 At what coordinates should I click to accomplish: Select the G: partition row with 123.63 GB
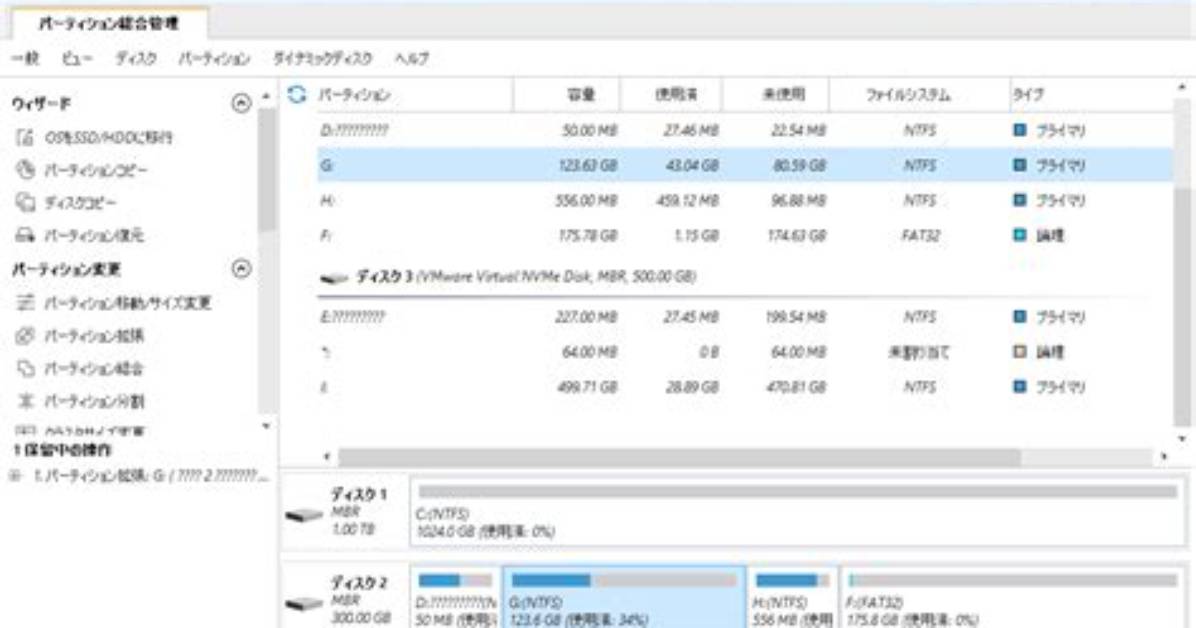click(744, 165)
